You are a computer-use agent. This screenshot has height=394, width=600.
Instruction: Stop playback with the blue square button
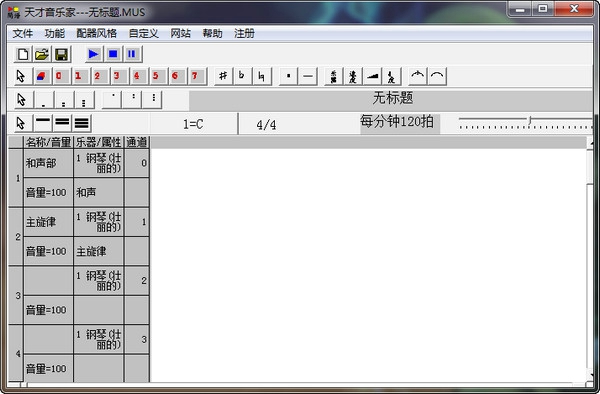(x=113, y=54)
